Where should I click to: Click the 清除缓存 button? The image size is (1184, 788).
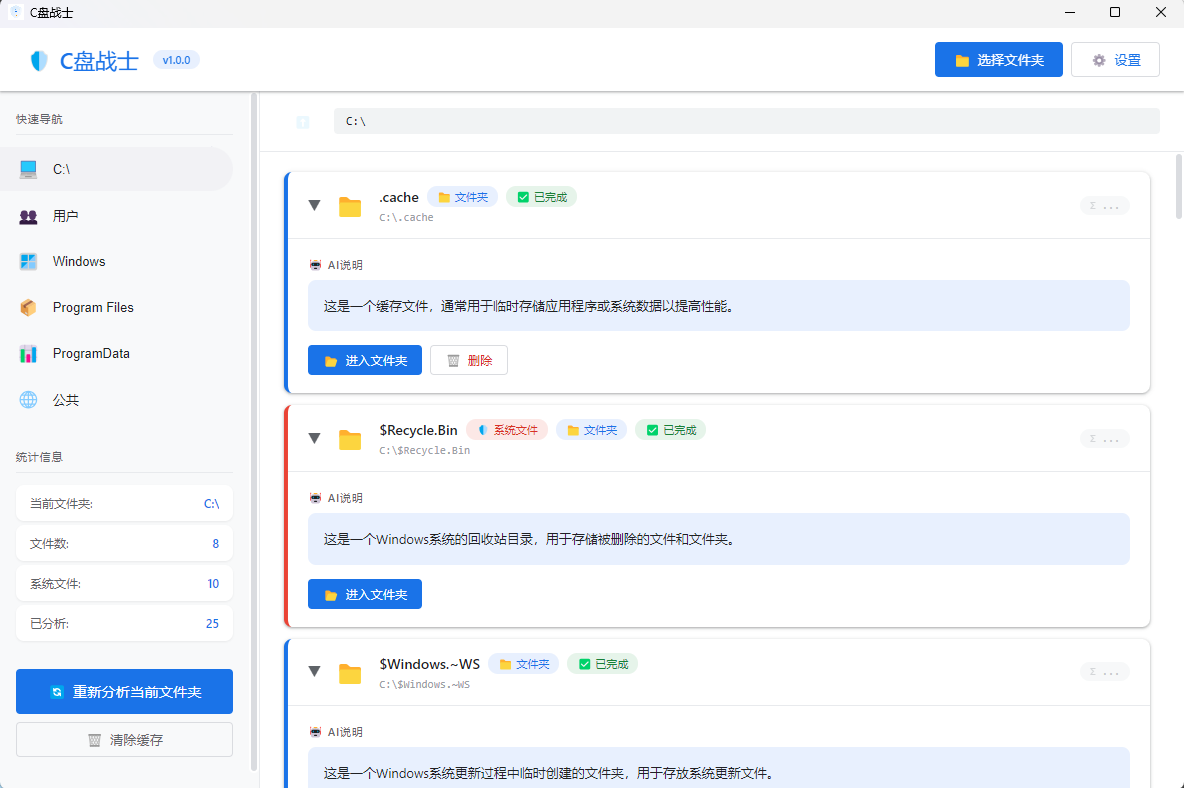pos(125,740)
